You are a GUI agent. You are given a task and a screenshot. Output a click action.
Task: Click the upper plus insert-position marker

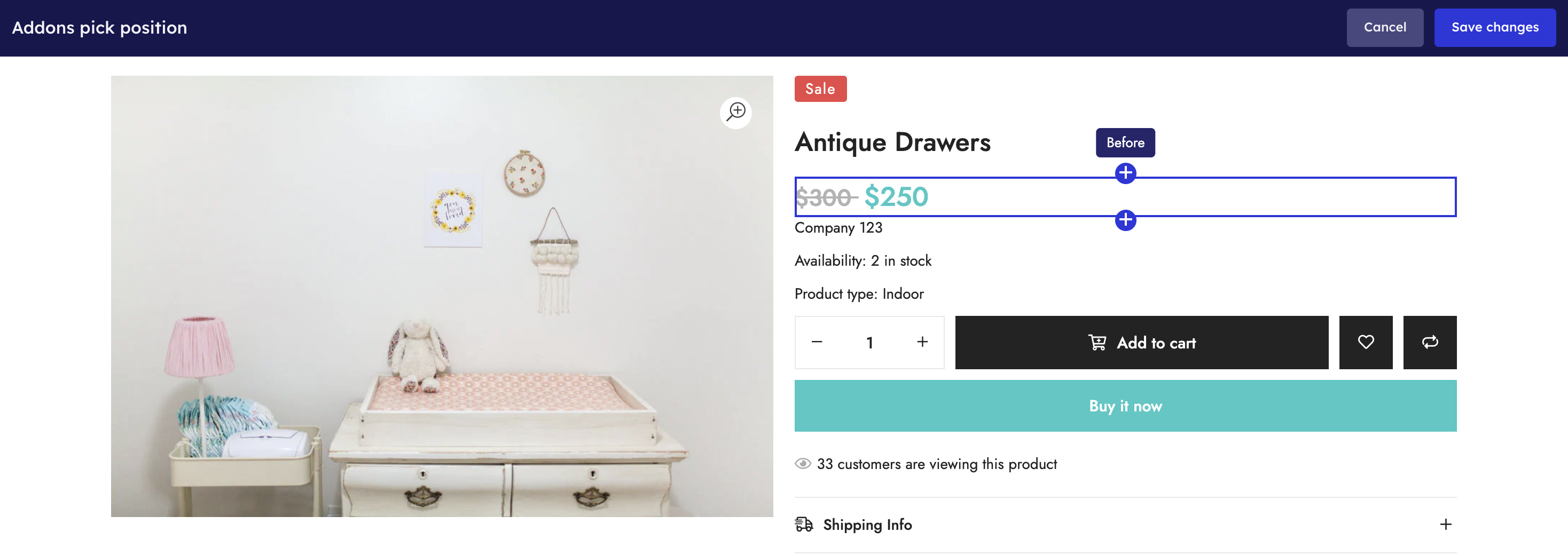(x=1125, y=173)
